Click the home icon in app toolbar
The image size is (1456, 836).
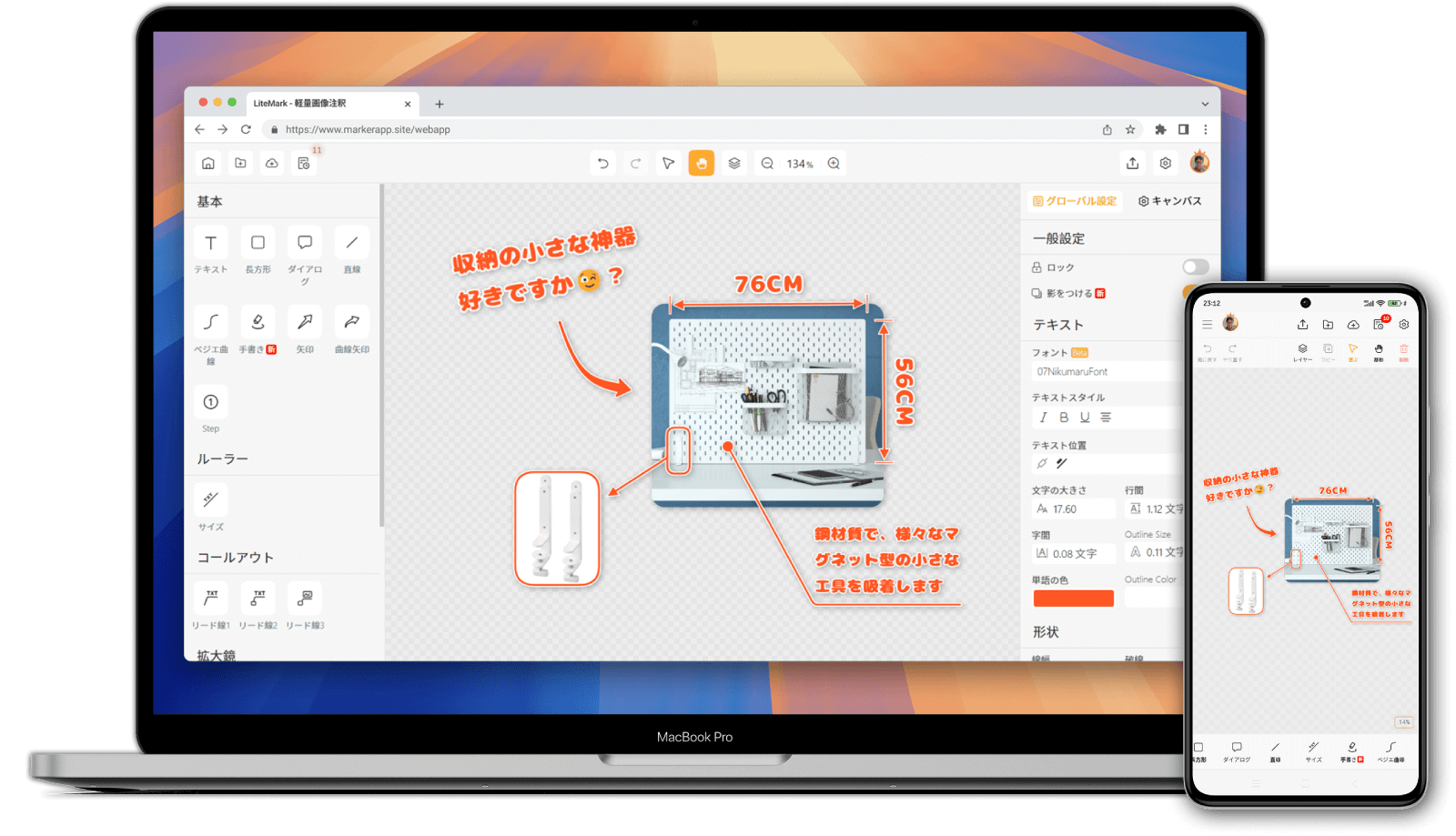click(208, 163)
